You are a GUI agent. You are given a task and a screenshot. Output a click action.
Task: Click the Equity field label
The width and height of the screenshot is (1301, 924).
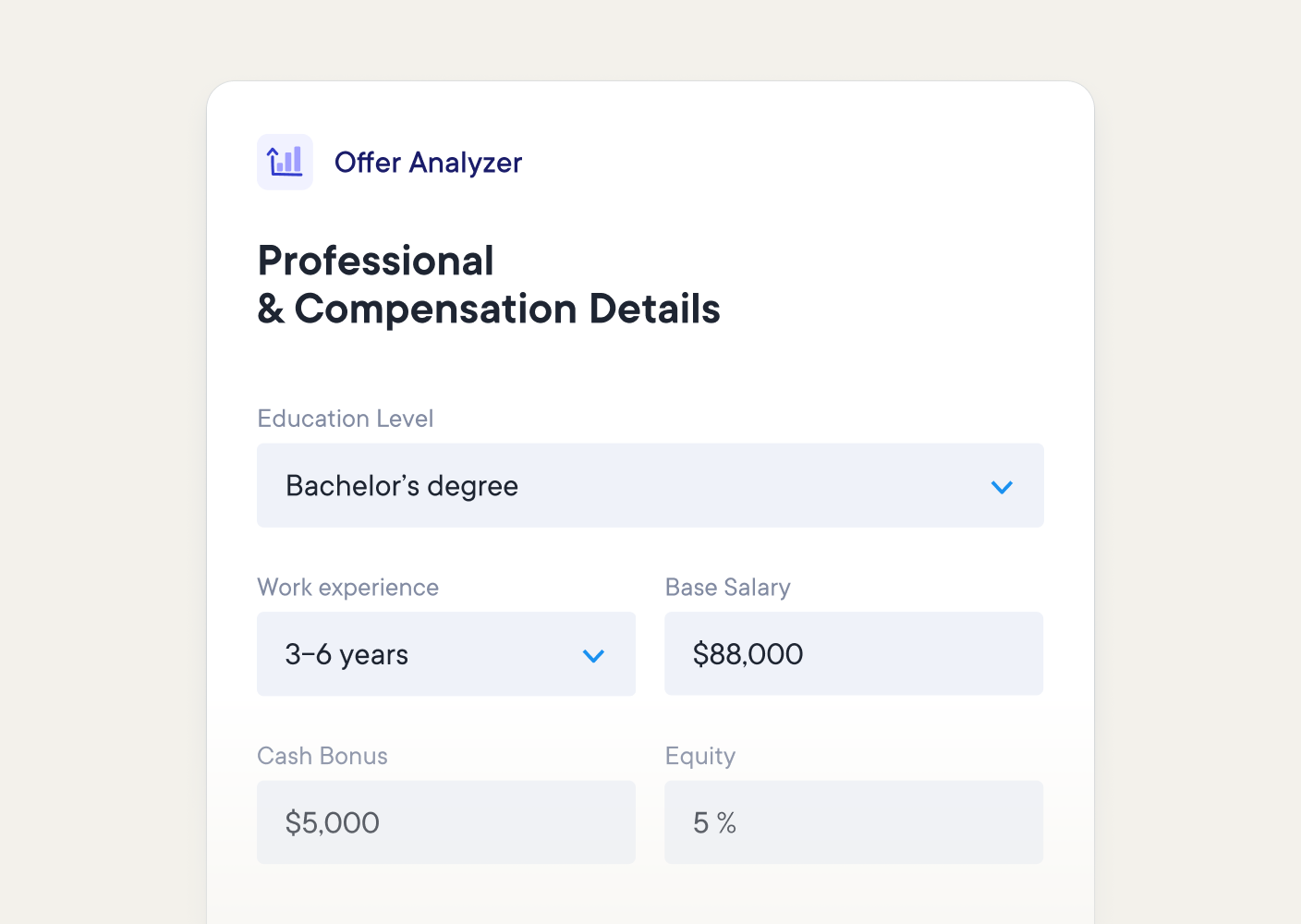point(699,756)
